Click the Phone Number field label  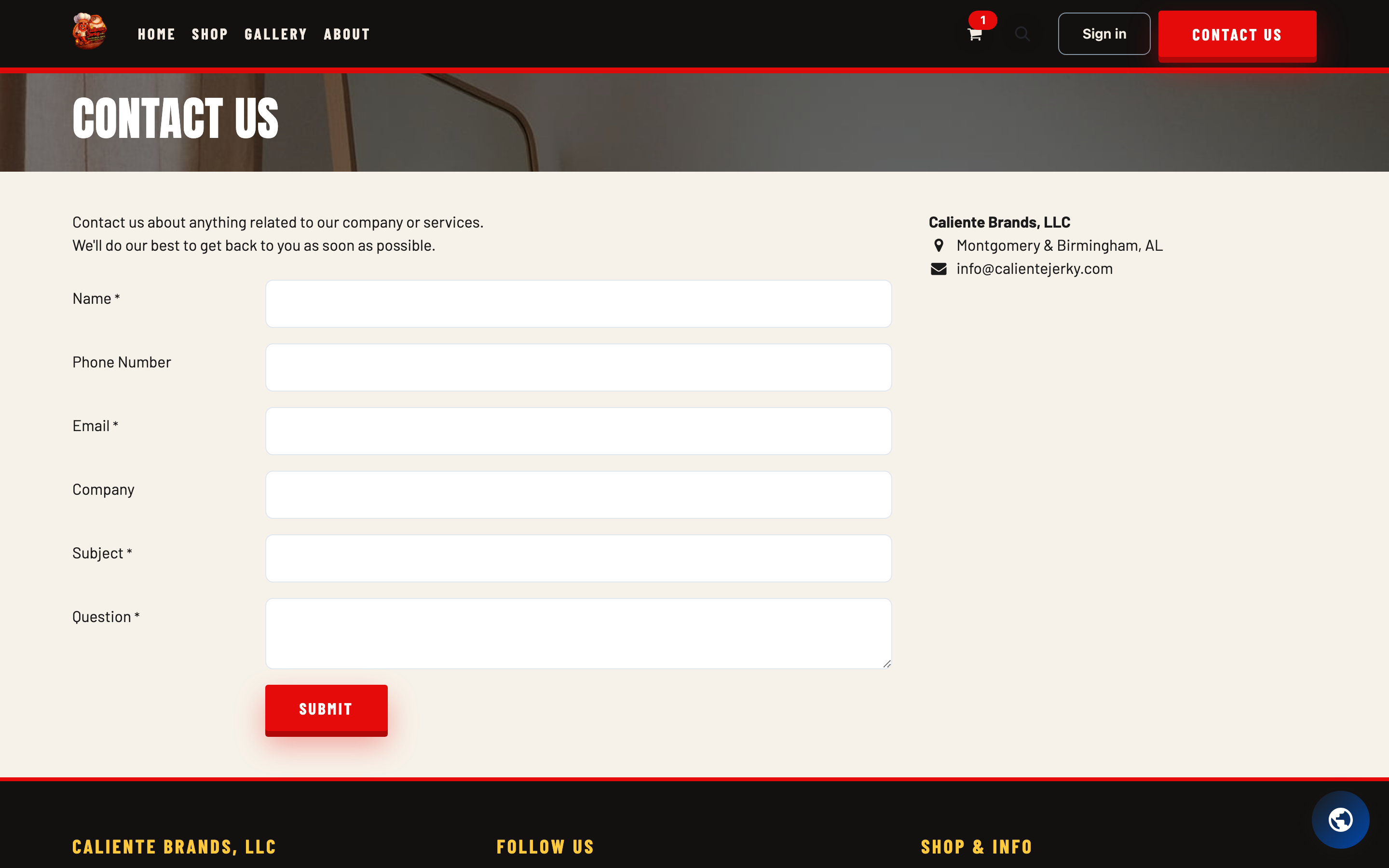[x=122, y=362]
